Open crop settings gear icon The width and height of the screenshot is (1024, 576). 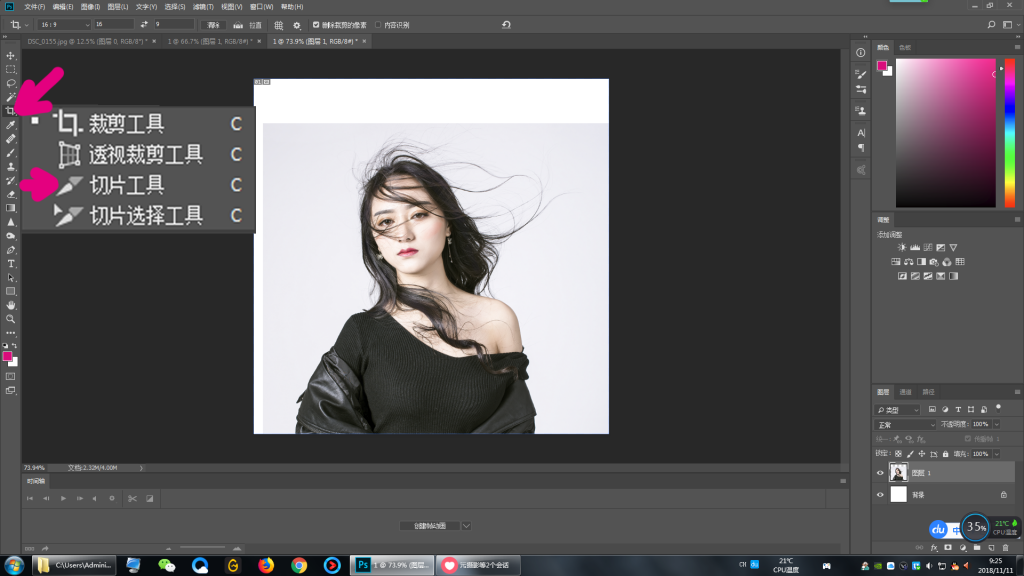tap(297, 25)
